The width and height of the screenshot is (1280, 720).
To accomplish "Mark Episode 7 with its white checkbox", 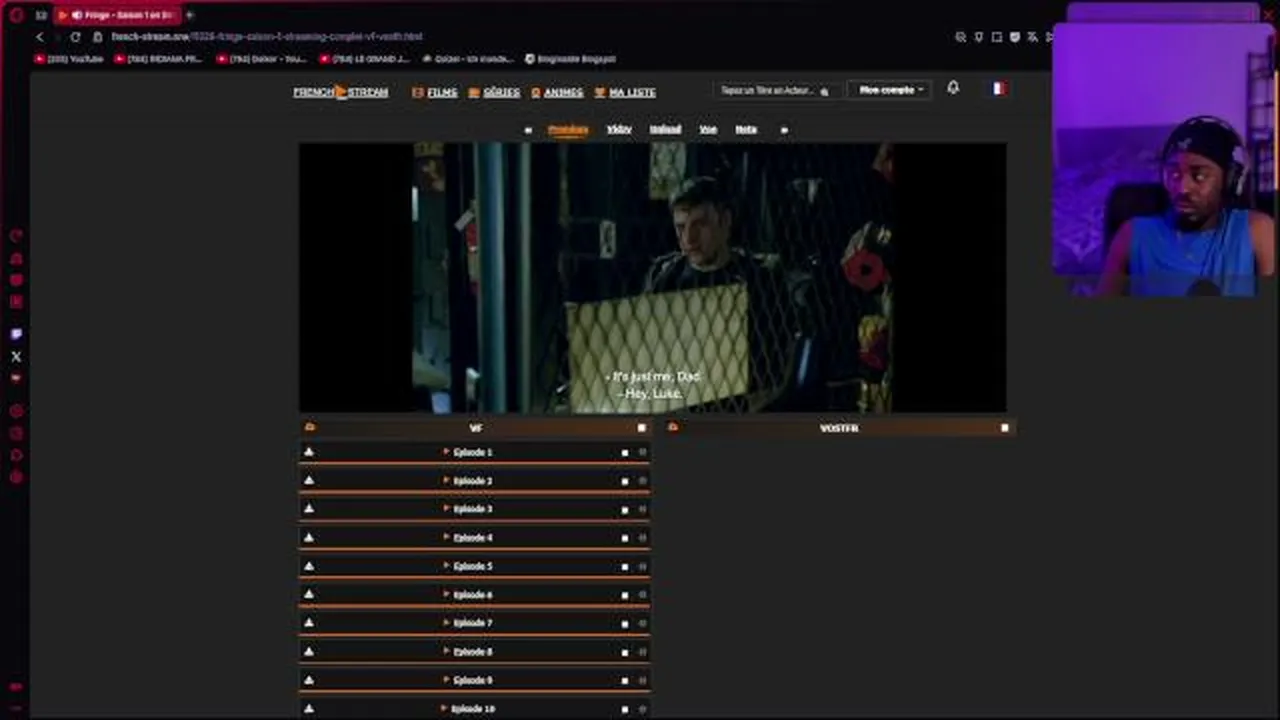I will [x=625, y=624].
